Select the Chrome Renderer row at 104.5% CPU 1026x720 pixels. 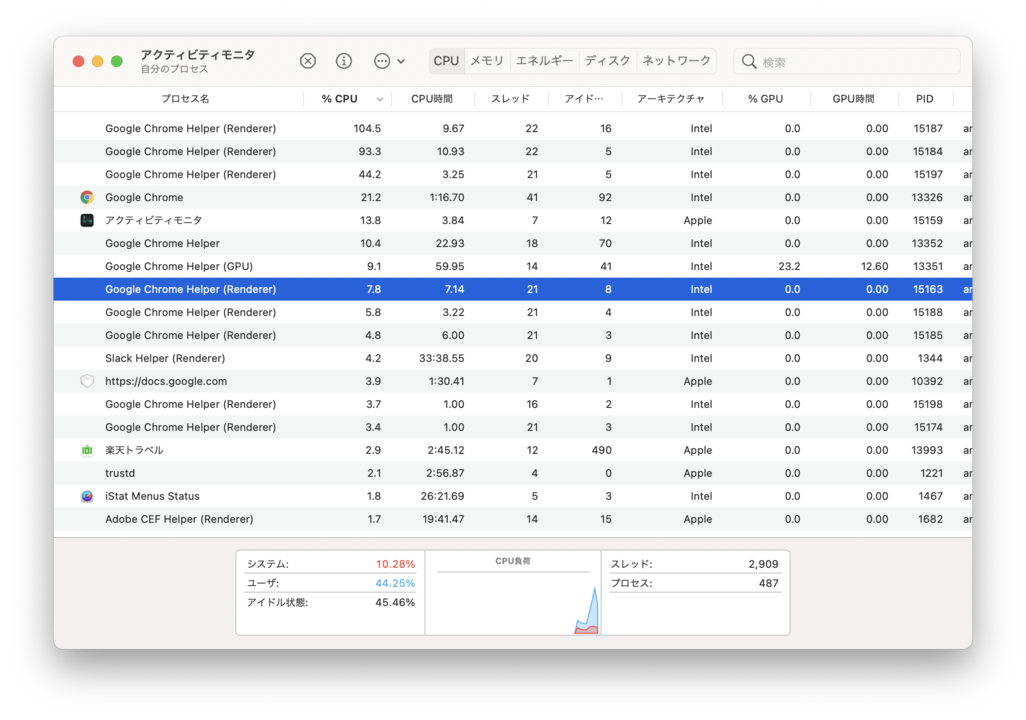pyautogui.click(x=513, y=128)
